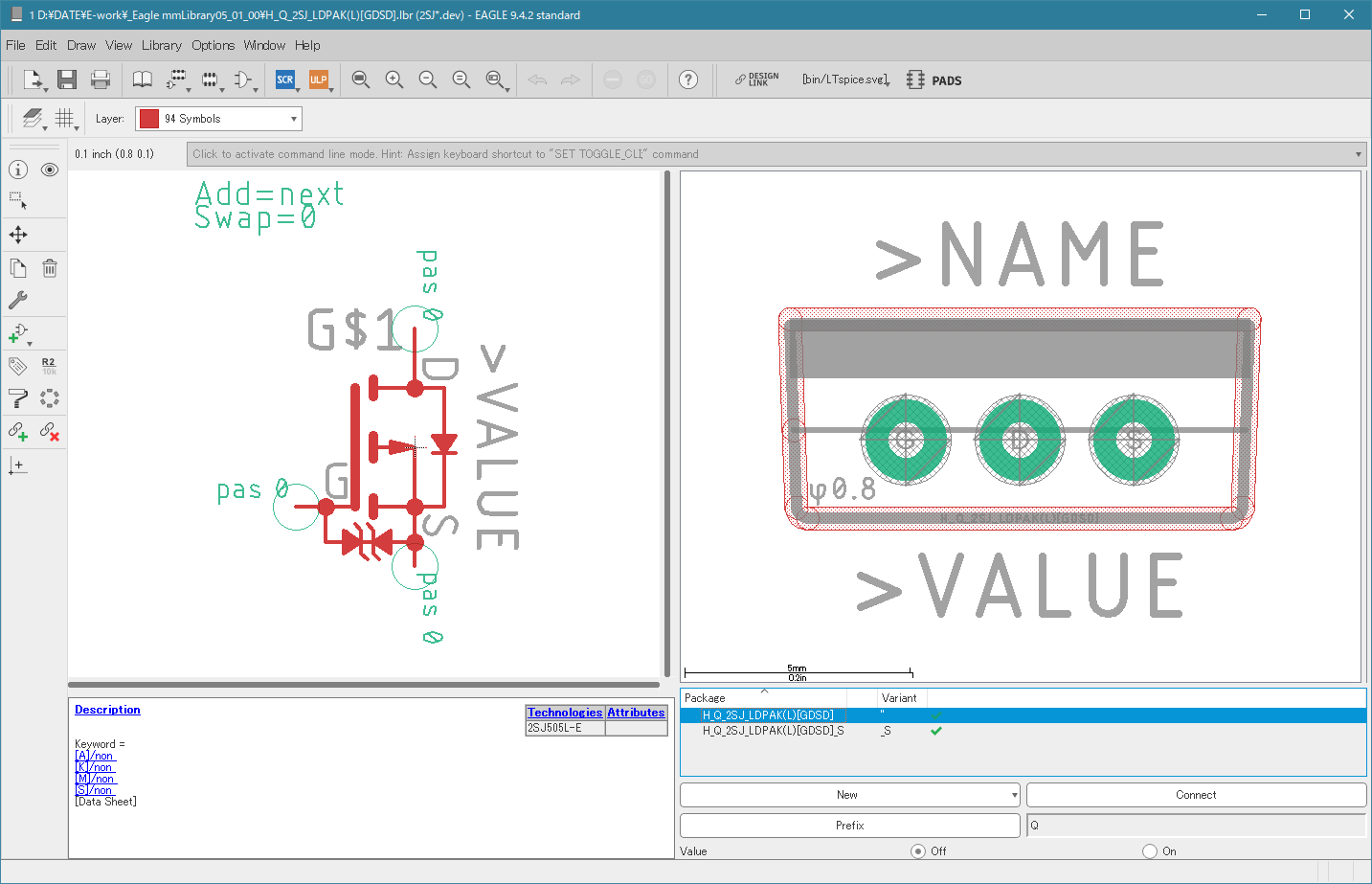This screenshot has height=884, width=1372.
Task: Expand the command line history dropdown
Action: coord(1359,154)
